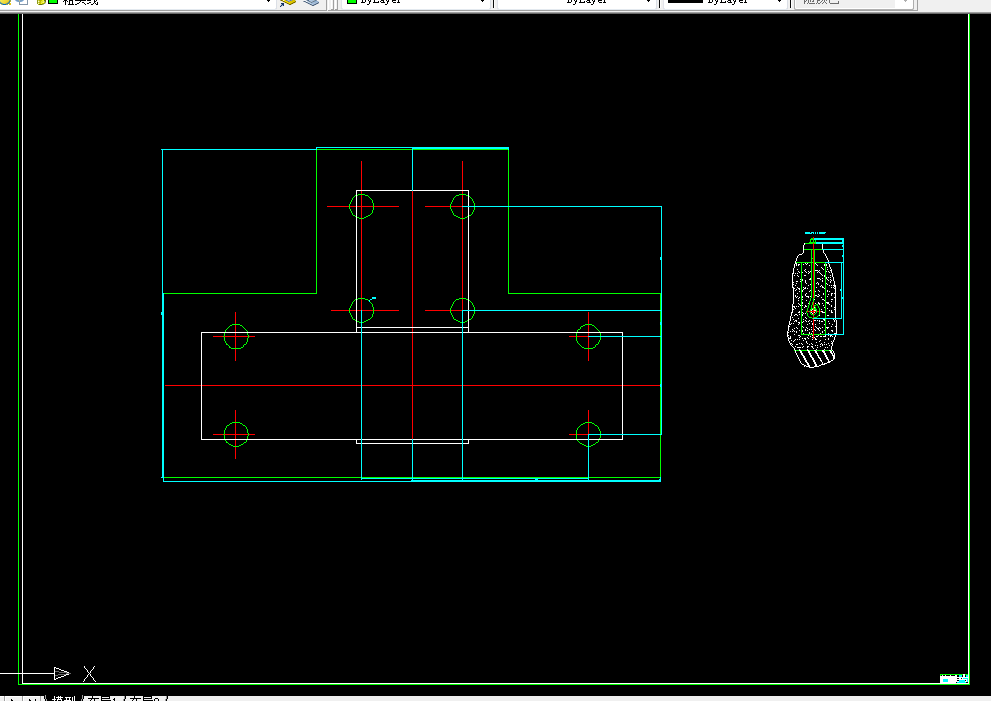Click the green layer color swatch
The image size is (991, 701).
click(53, 2)
